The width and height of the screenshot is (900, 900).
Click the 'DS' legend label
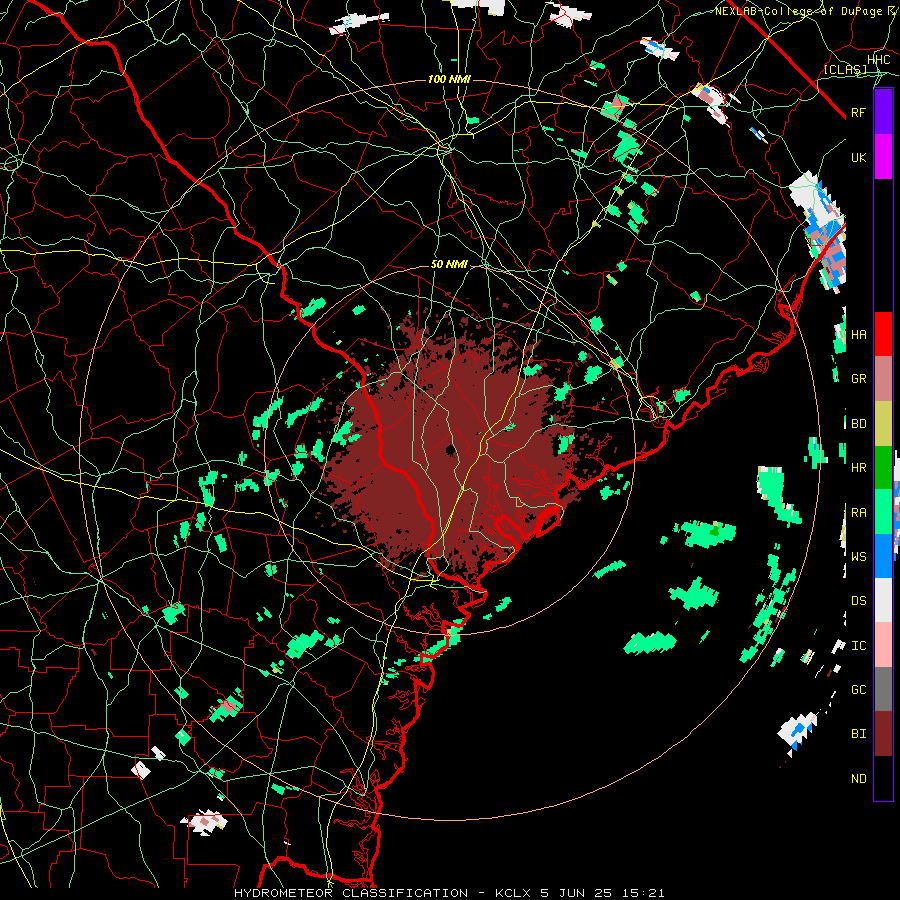(x=859, y=601)
